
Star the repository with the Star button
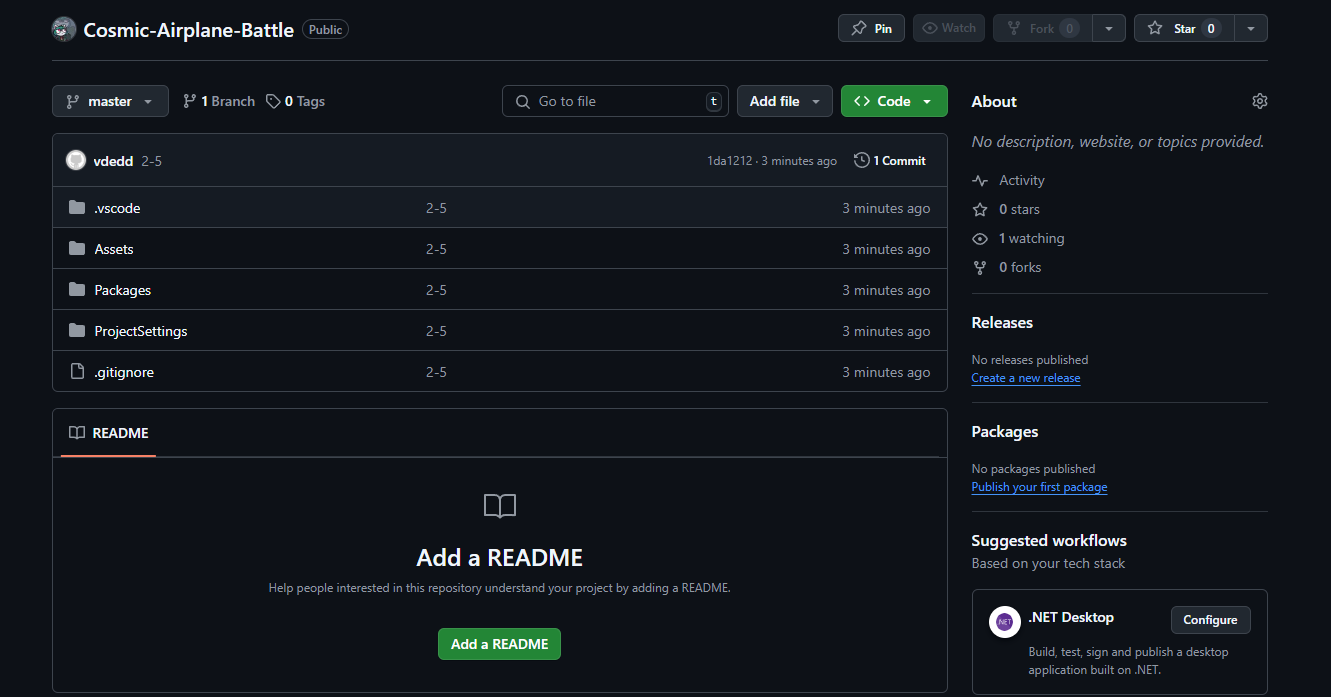tap(1184, 28)
